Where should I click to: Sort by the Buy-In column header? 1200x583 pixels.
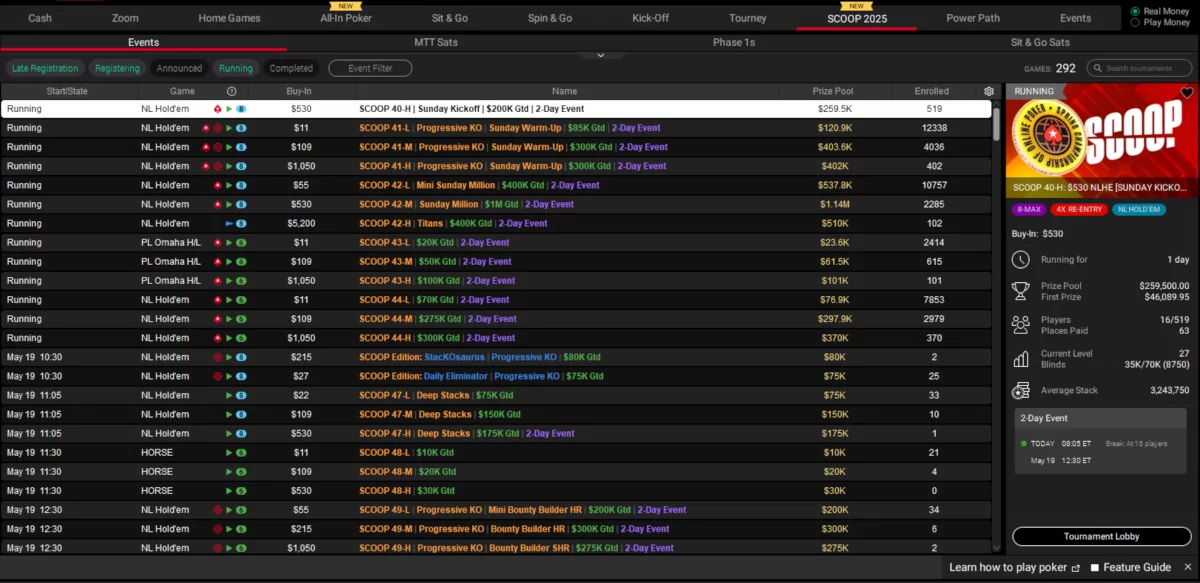pos(301,91)
